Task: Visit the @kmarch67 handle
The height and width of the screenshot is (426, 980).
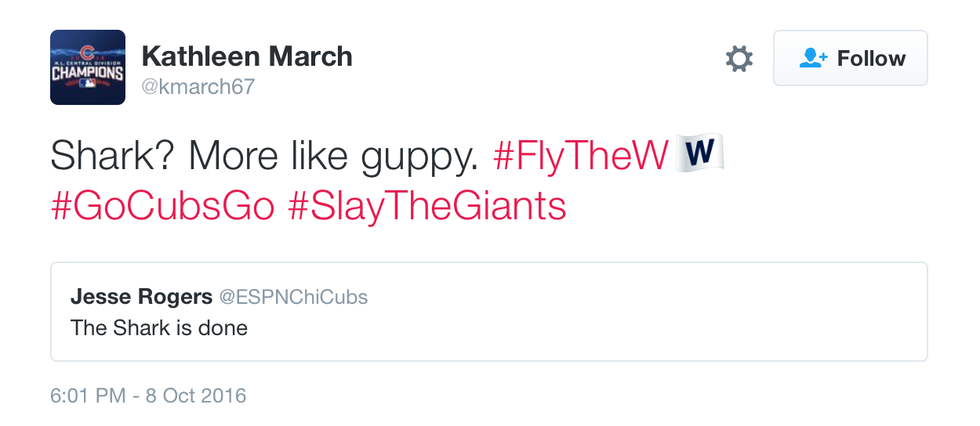Action: (199, 87)
